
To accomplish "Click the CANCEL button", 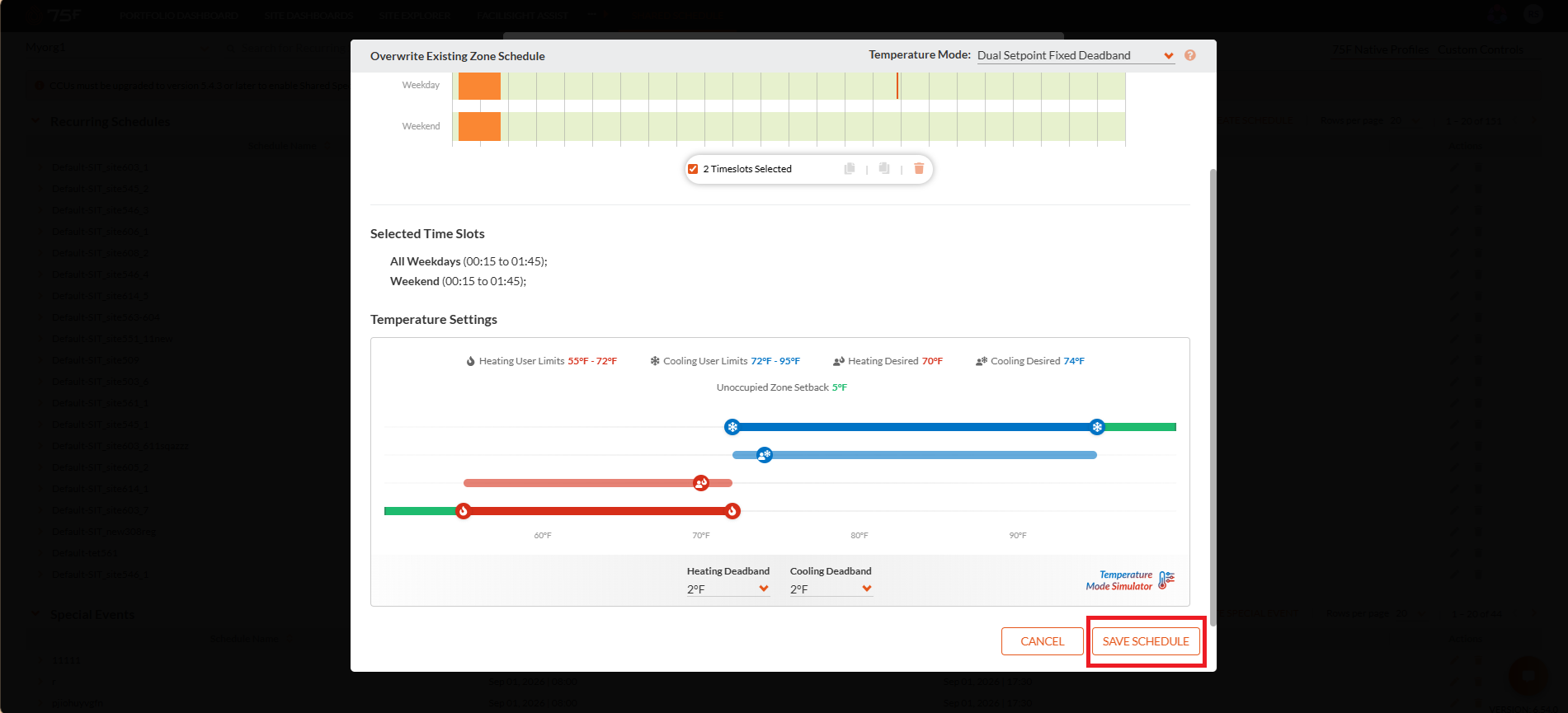I will [x=1043, y=641].
